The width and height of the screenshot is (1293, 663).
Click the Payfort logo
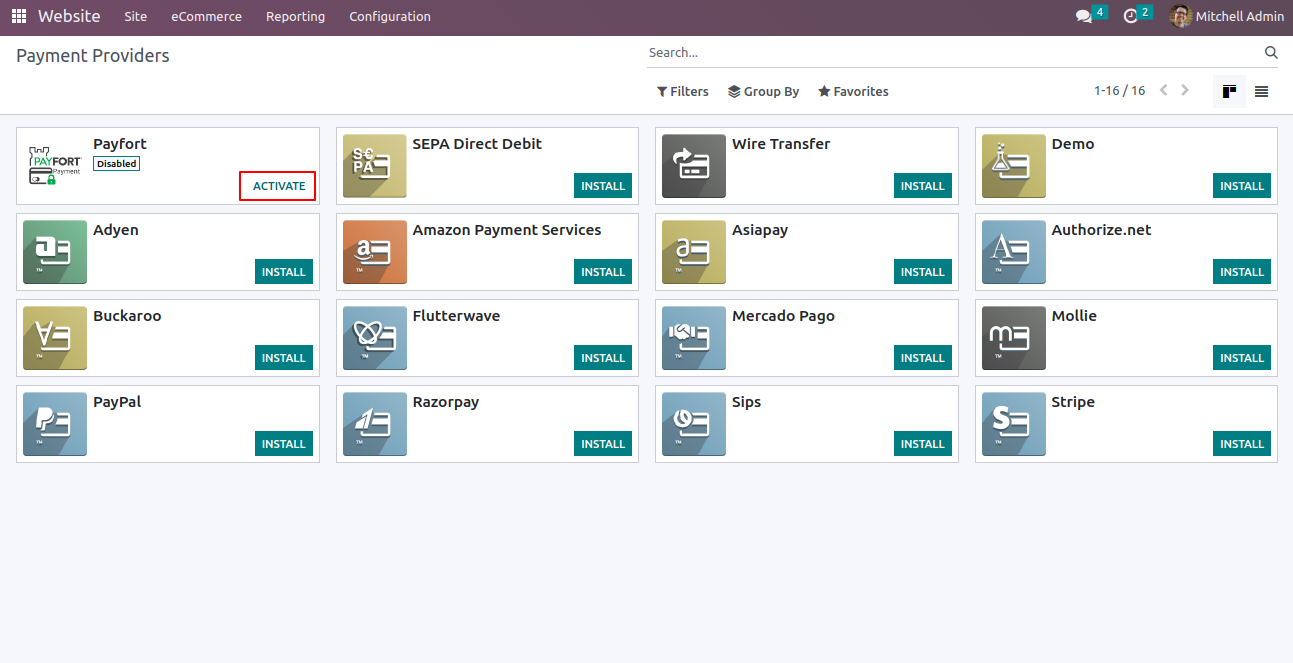[x=55, y=166]
